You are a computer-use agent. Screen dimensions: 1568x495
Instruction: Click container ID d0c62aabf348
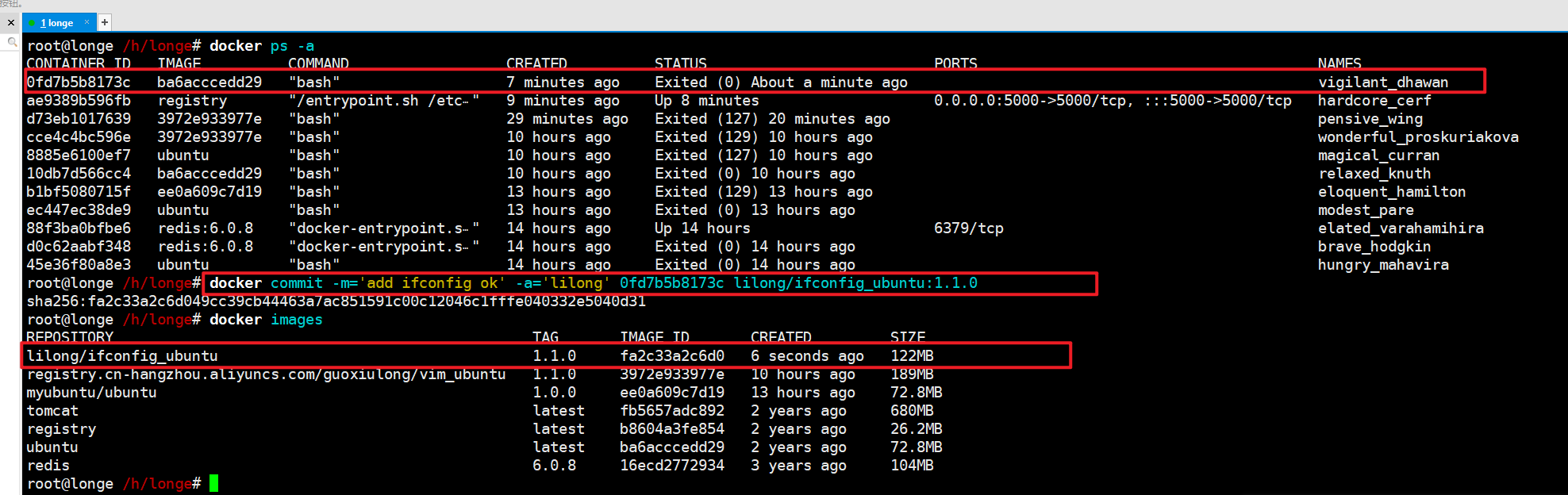coord(79,247)
